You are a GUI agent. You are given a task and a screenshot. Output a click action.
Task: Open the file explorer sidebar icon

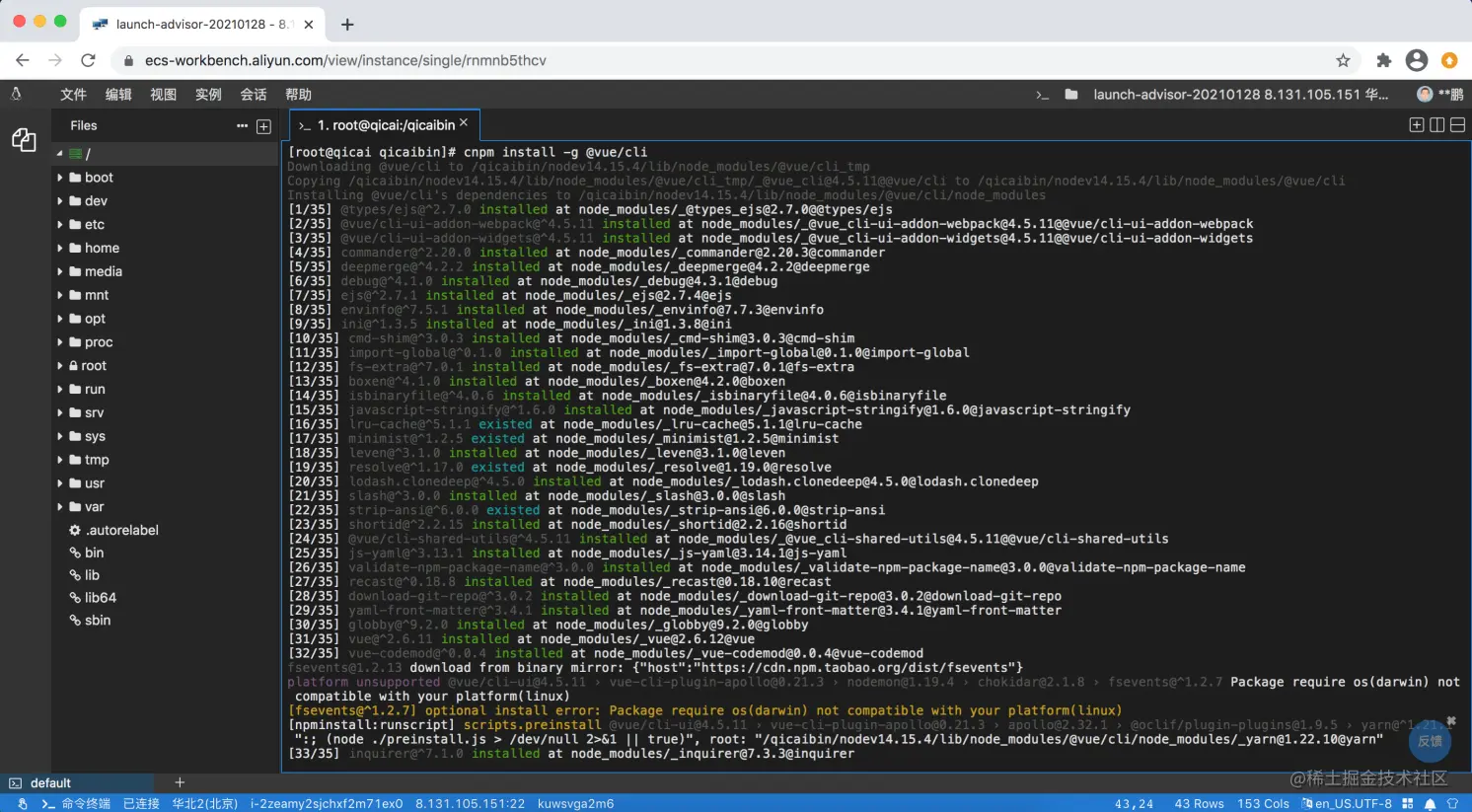(24, 140)
